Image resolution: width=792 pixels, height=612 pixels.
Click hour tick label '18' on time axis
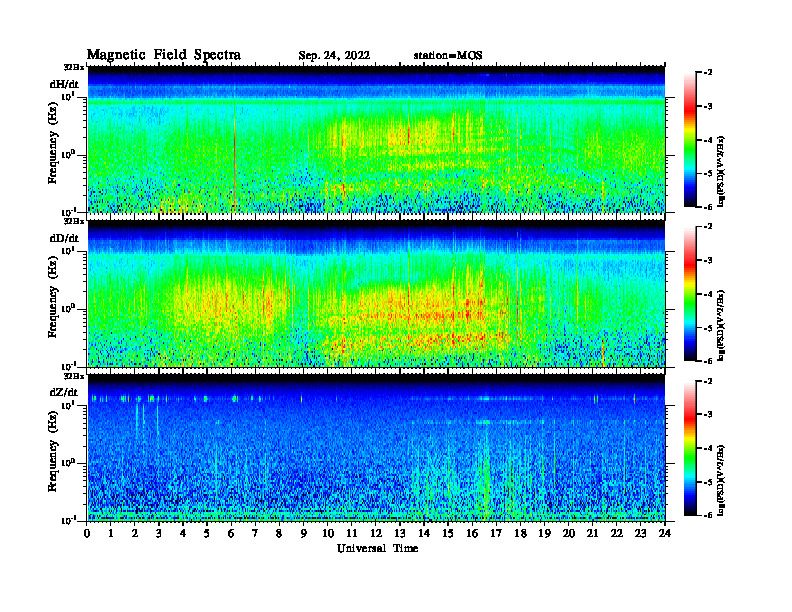pos(520,533)
